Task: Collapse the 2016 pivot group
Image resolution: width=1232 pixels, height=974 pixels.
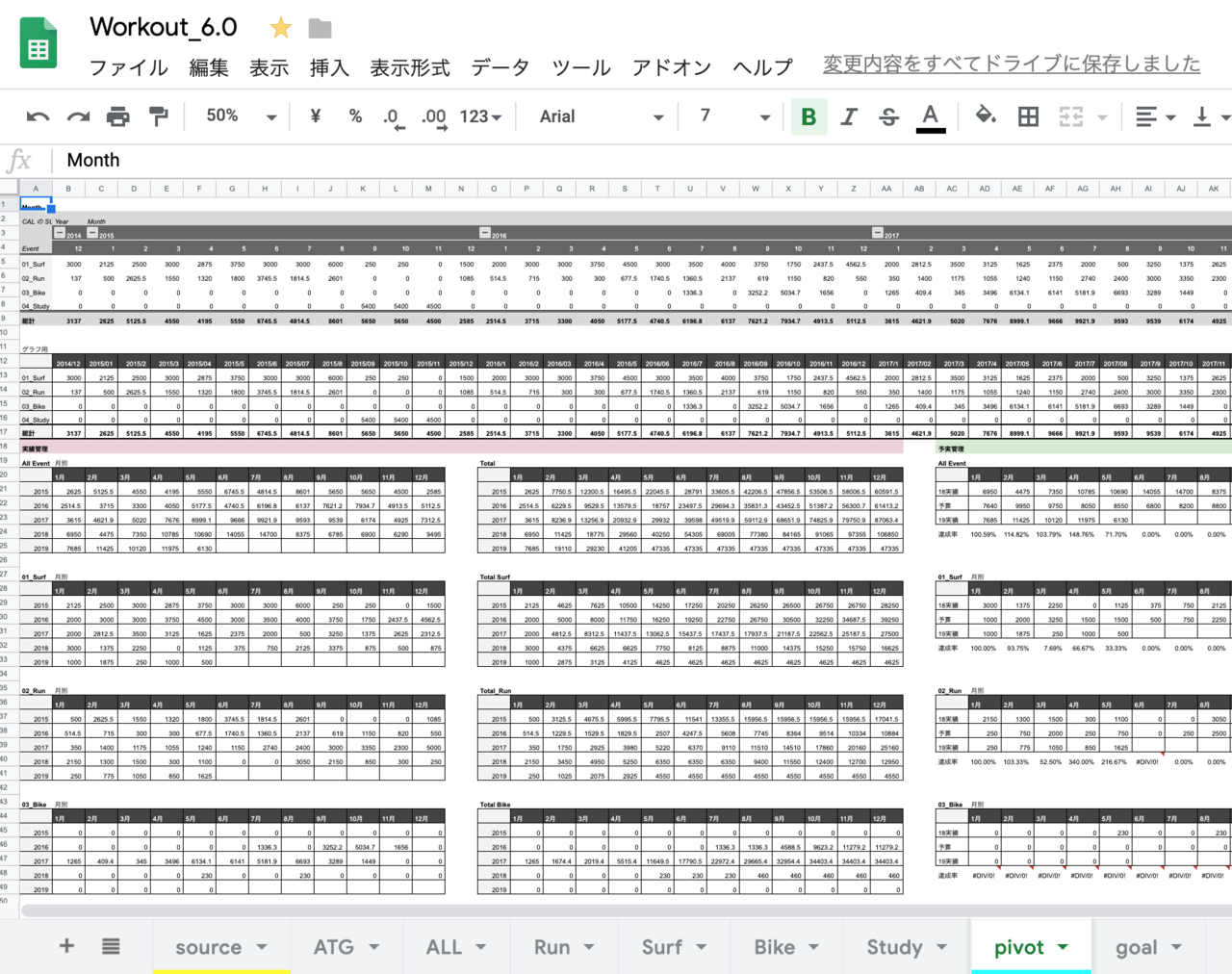Action: pos(485,234)
